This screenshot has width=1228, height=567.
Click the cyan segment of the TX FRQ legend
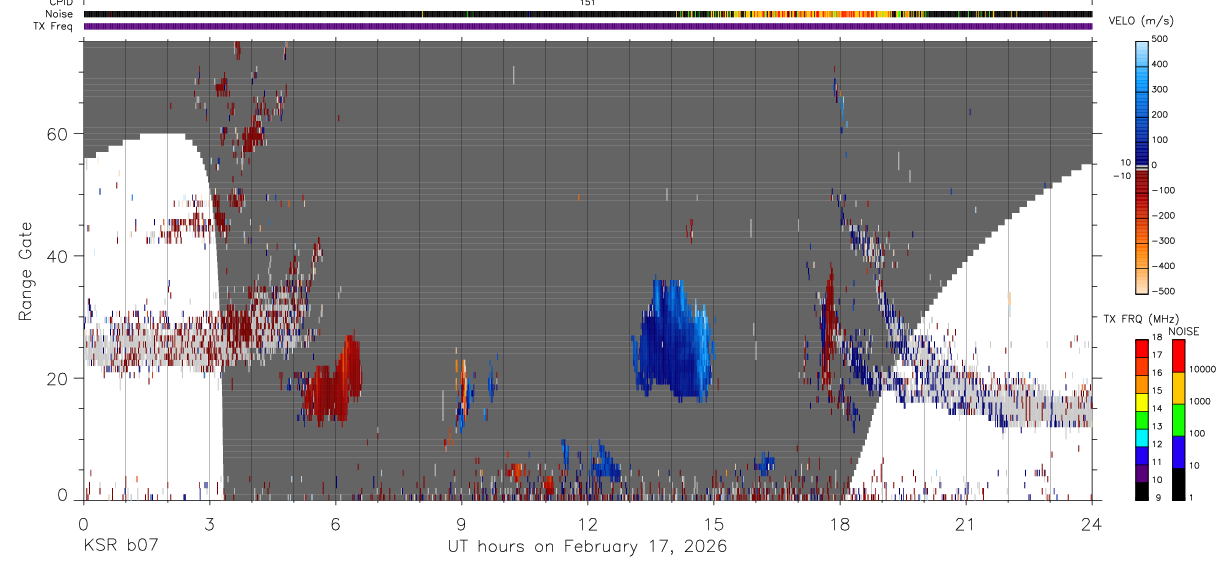(x=1142, y=438)
